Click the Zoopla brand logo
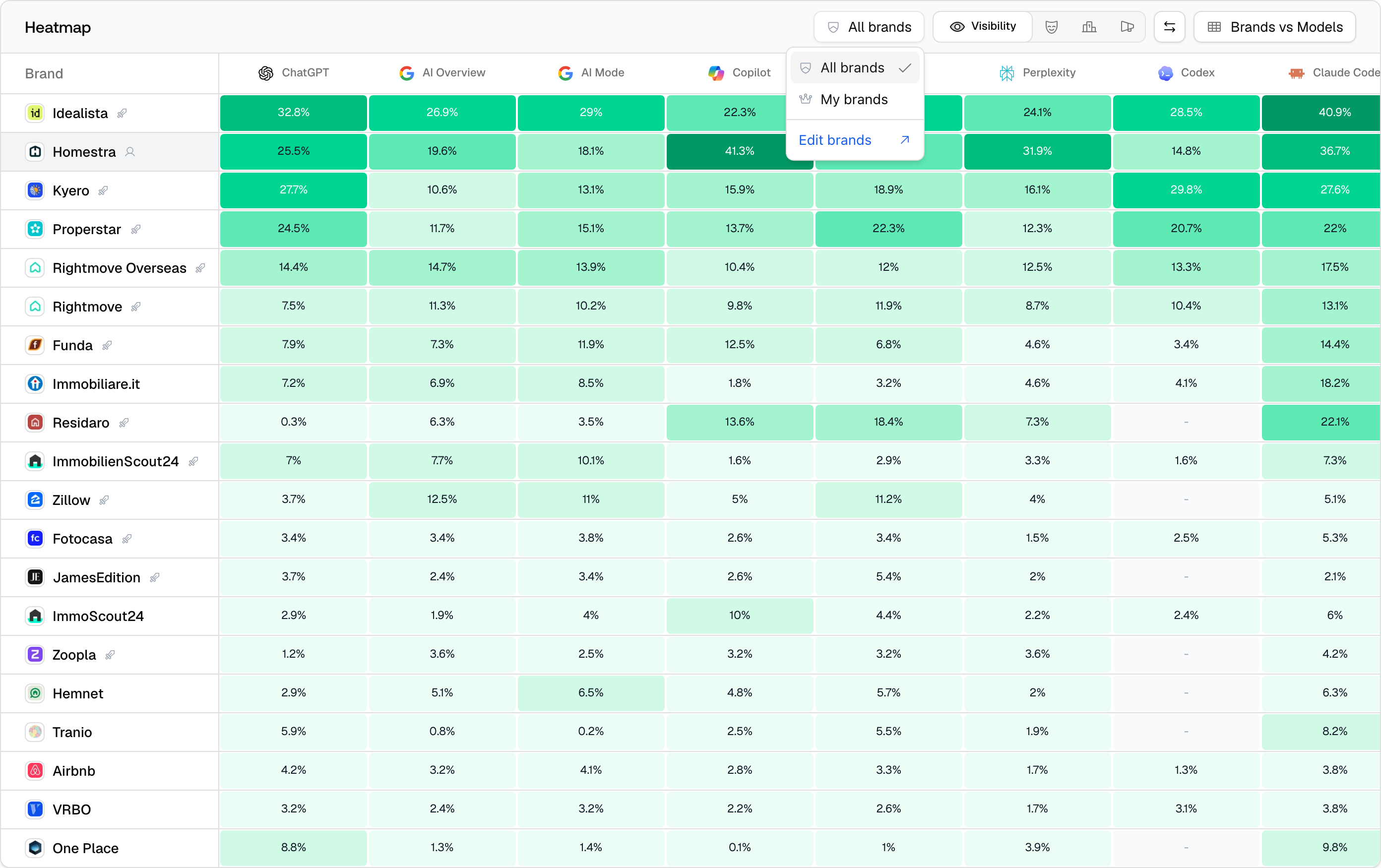 pyautogui.click(x=35, y=655)
